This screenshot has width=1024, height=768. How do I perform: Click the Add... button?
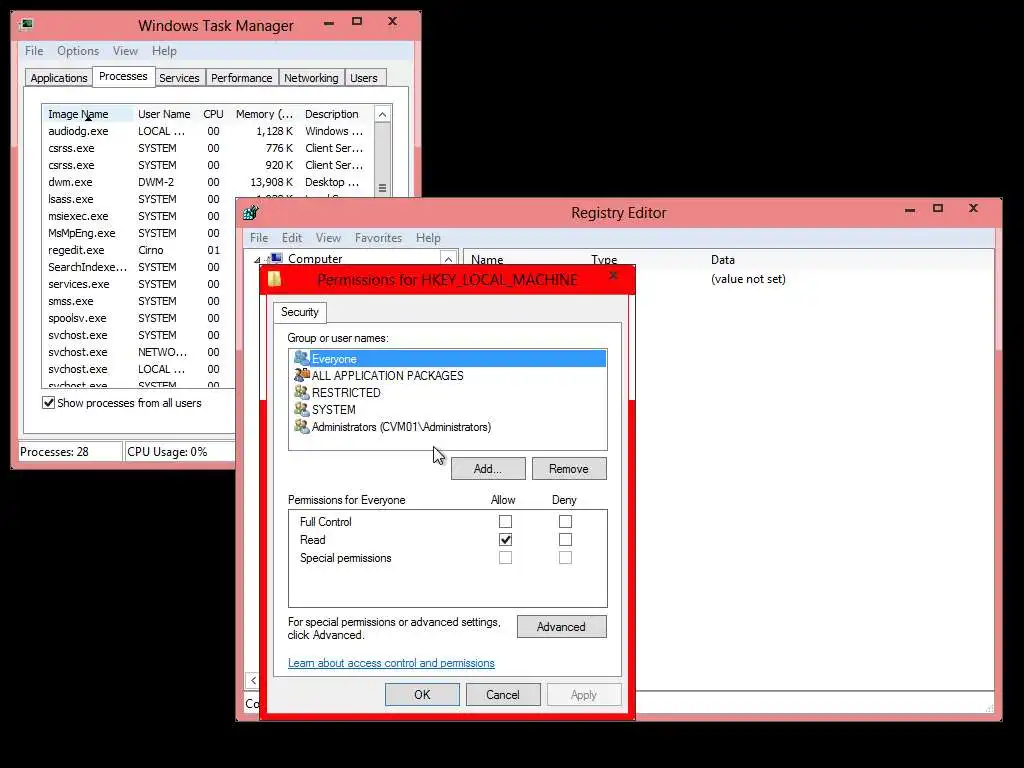(x=488, y=469)
